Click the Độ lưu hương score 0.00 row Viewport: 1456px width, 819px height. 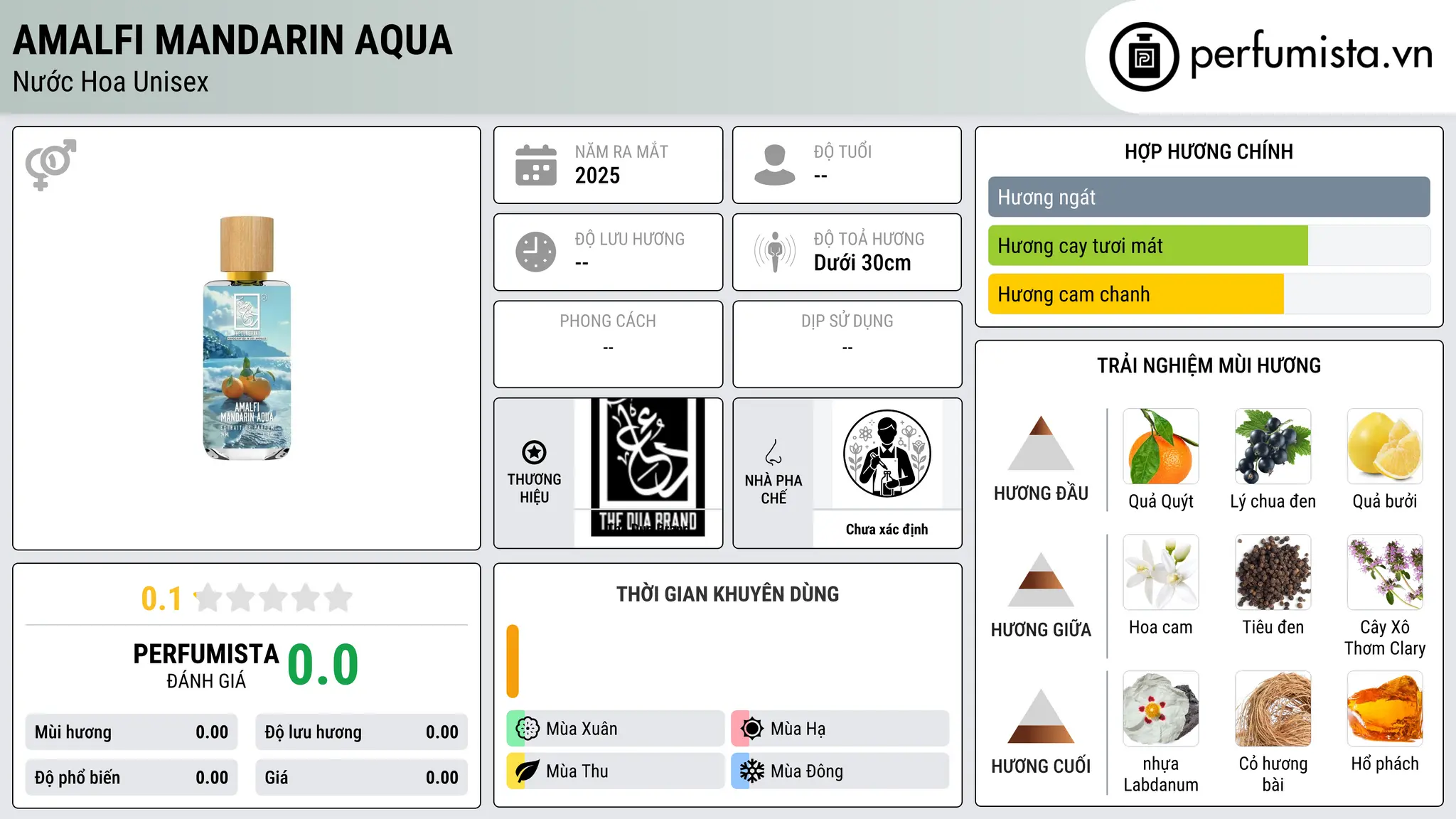point(361,732)
